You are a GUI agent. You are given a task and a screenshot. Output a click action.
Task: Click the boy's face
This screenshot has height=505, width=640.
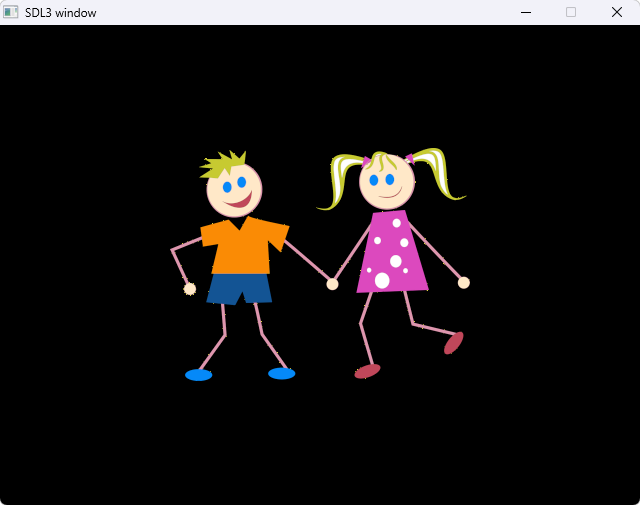[234, 190]
